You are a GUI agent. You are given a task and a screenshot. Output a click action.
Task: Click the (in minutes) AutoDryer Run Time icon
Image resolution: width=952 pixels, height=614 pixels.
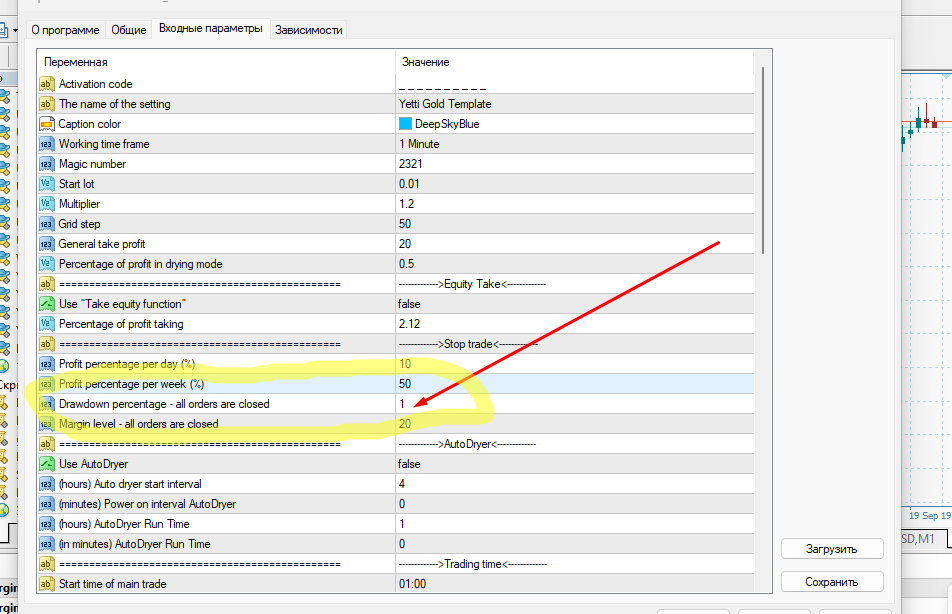[46, 544]
